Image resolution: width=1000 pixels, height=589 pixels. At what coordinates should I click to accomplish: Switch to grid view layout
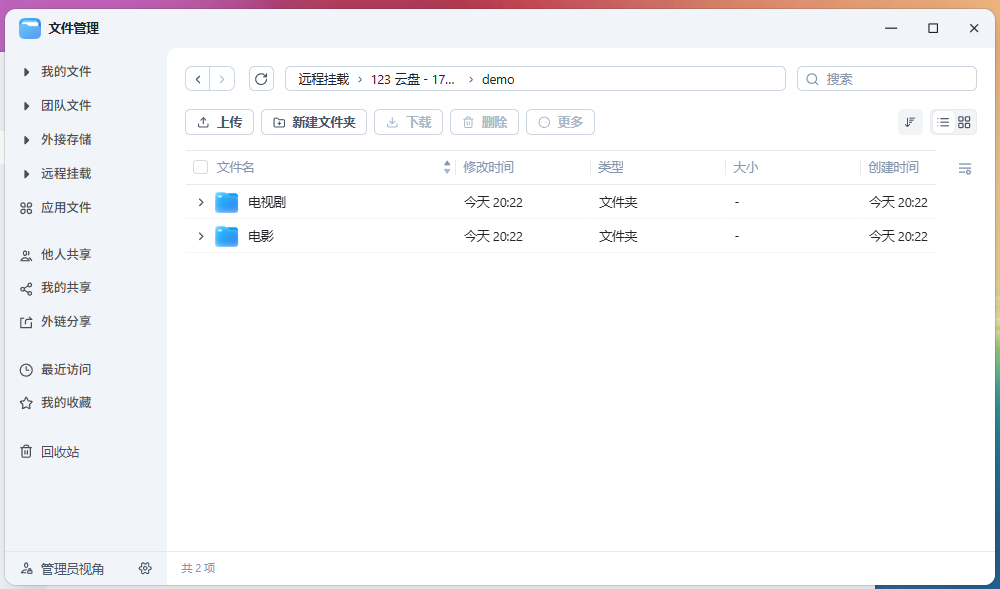pos(964,122)
